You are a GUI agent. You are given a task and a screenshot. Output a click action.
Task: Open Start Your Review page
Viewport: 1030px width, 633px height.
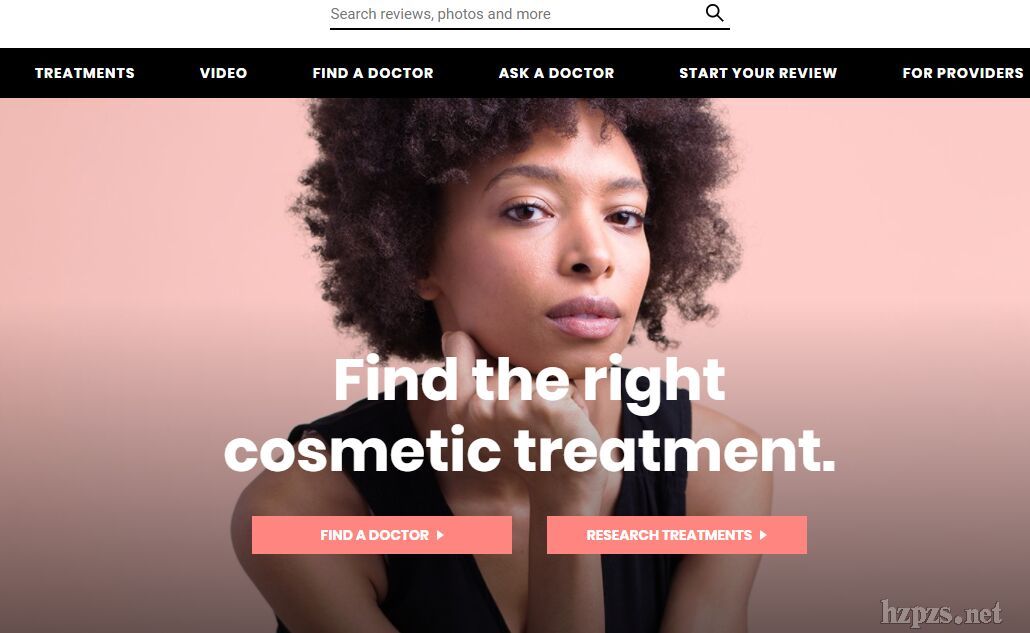click(758, 73)
